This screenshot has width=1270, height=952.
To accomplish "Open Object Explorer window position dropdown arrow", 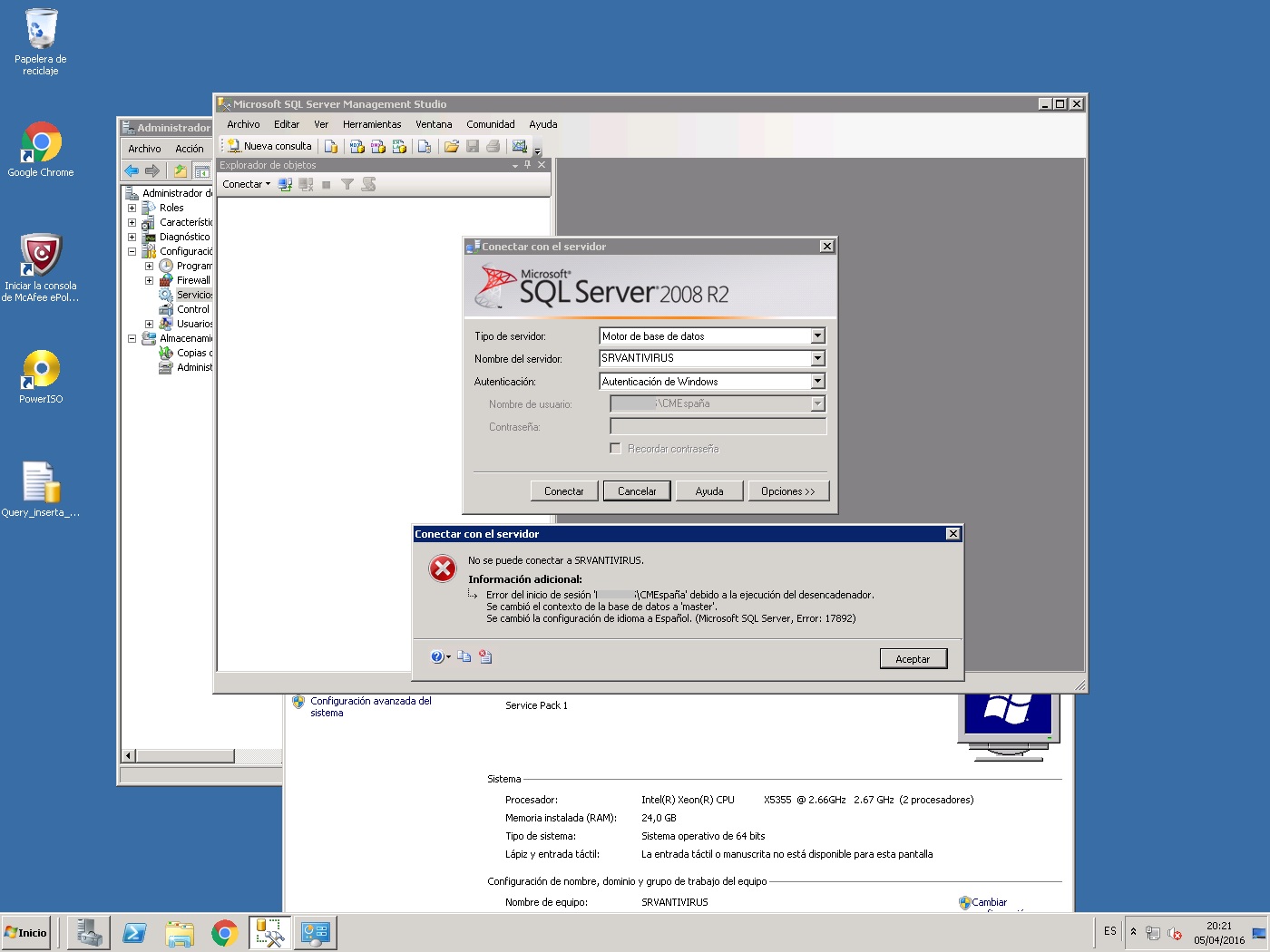I will (515, 165).
